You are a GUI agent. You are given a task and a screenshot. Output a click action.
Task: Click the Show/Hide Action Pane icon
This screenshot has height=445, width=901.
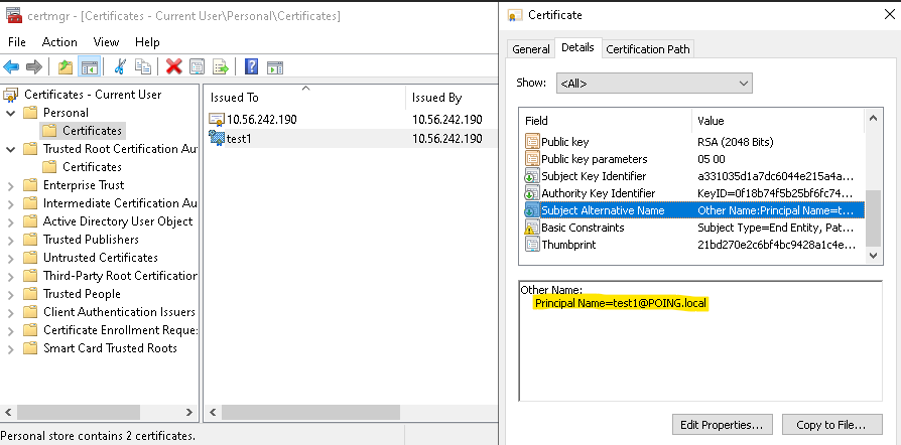275,67
